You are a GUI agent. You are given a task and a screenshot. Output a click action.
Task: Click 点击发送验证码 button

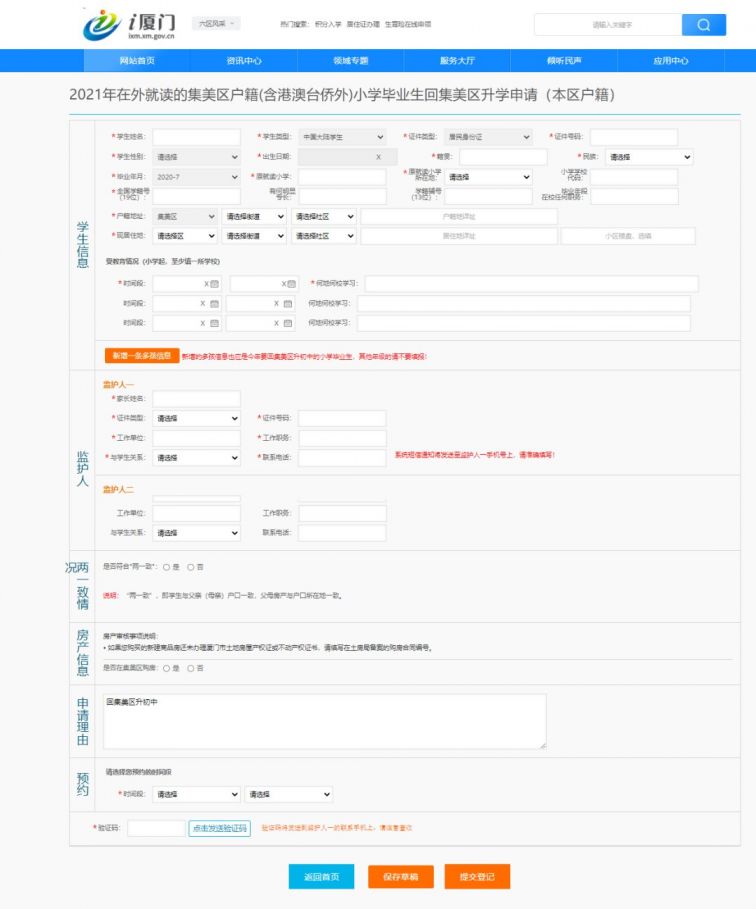coord(220,829)
